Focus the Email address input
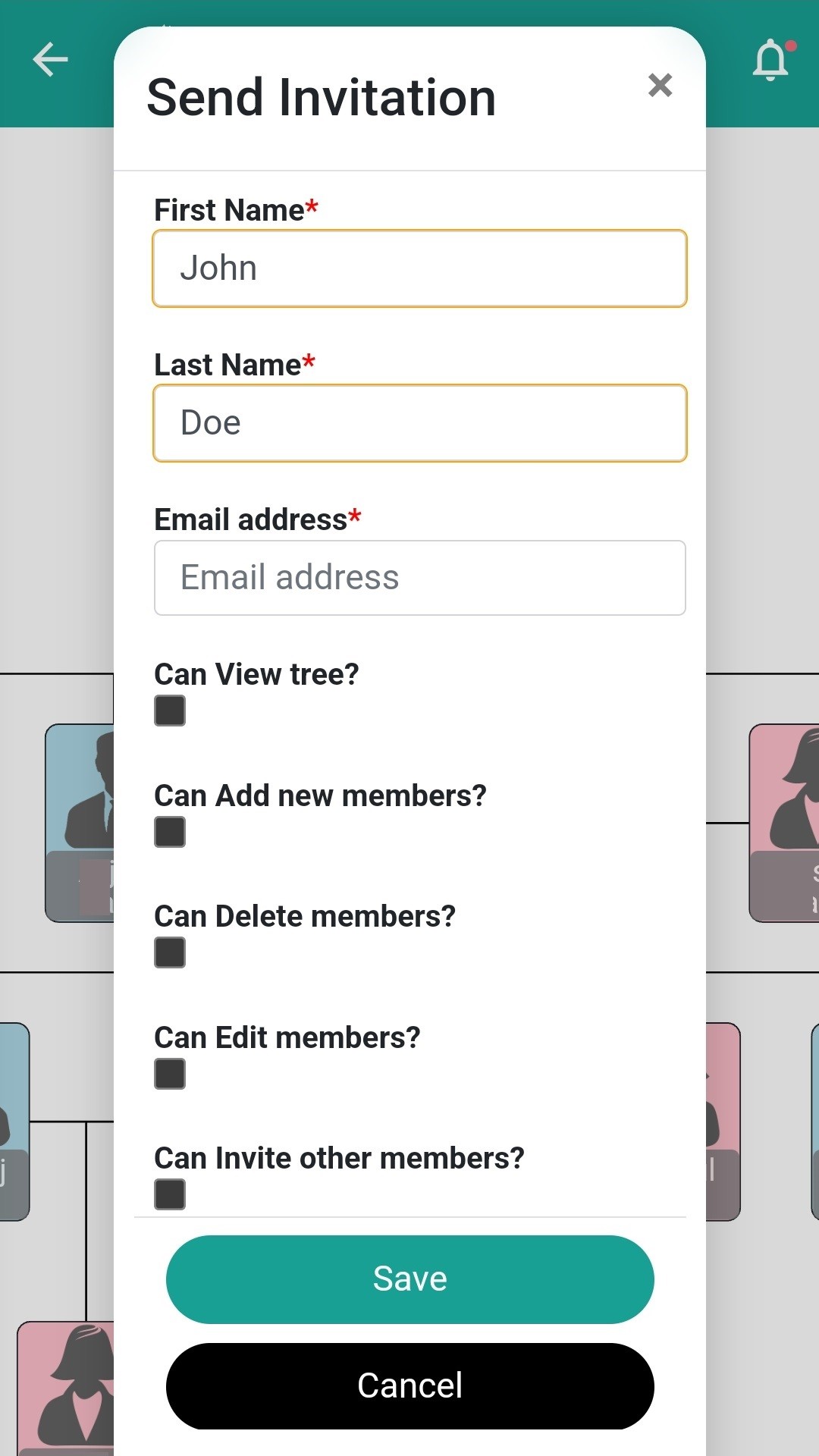Viewport: 819px width, 1456px height. point(419,578)
